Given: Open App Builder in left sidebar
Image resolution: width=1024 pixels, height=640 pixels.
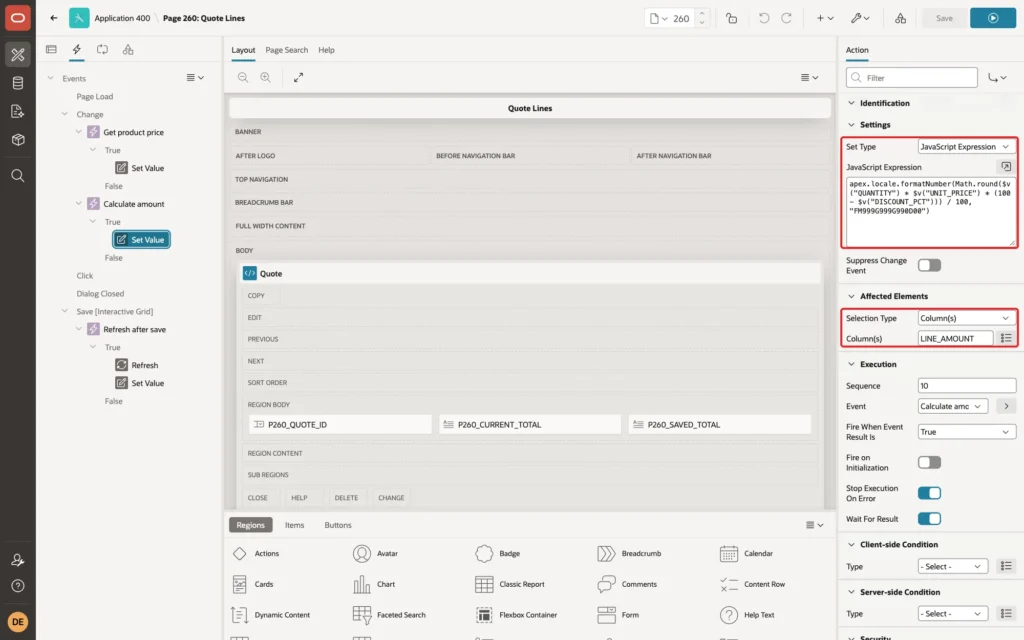Looking at the screenshot, I should click(18, 55).
